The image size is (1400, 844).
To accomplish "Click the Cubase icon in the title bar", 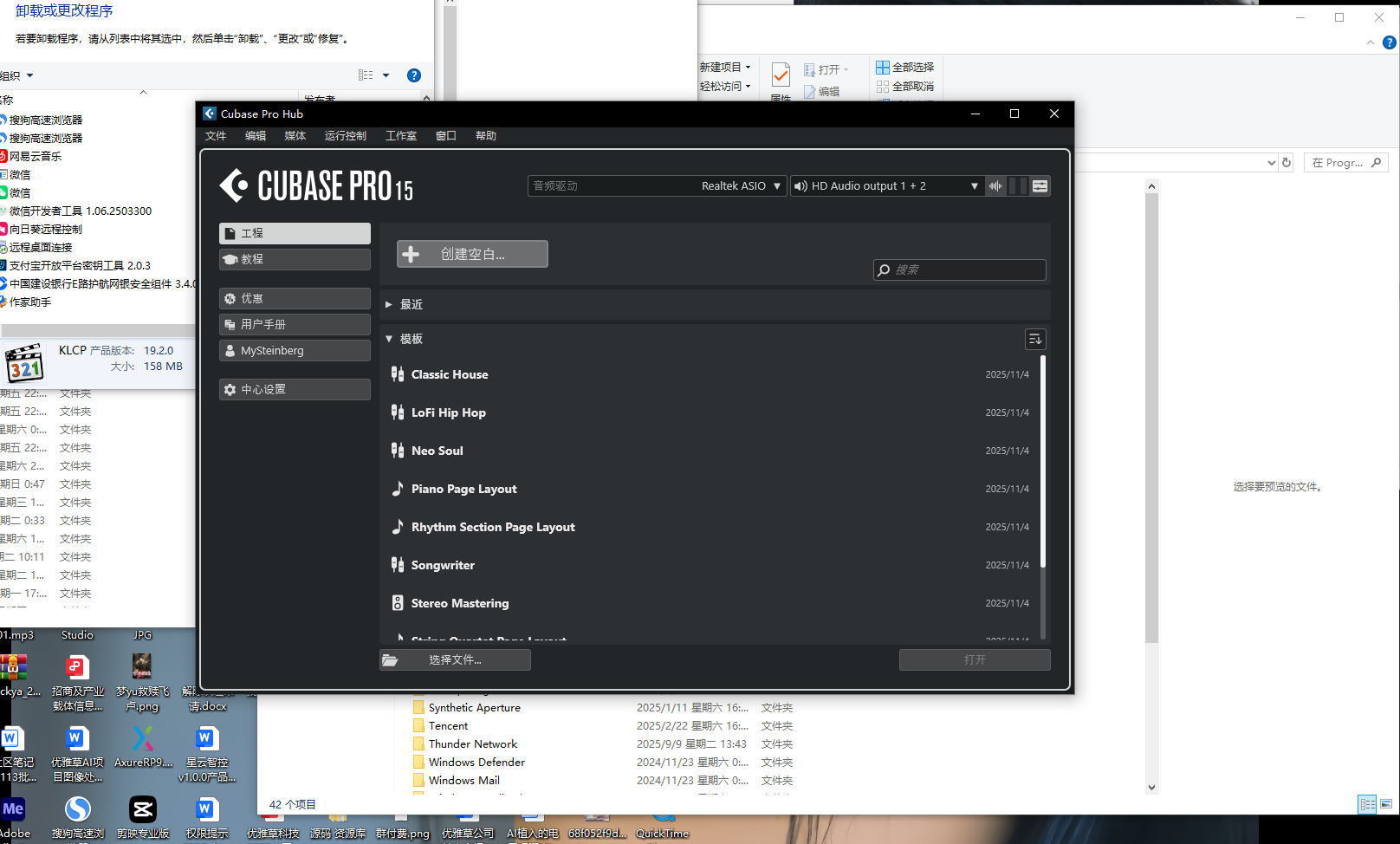I will coord(209,114).
